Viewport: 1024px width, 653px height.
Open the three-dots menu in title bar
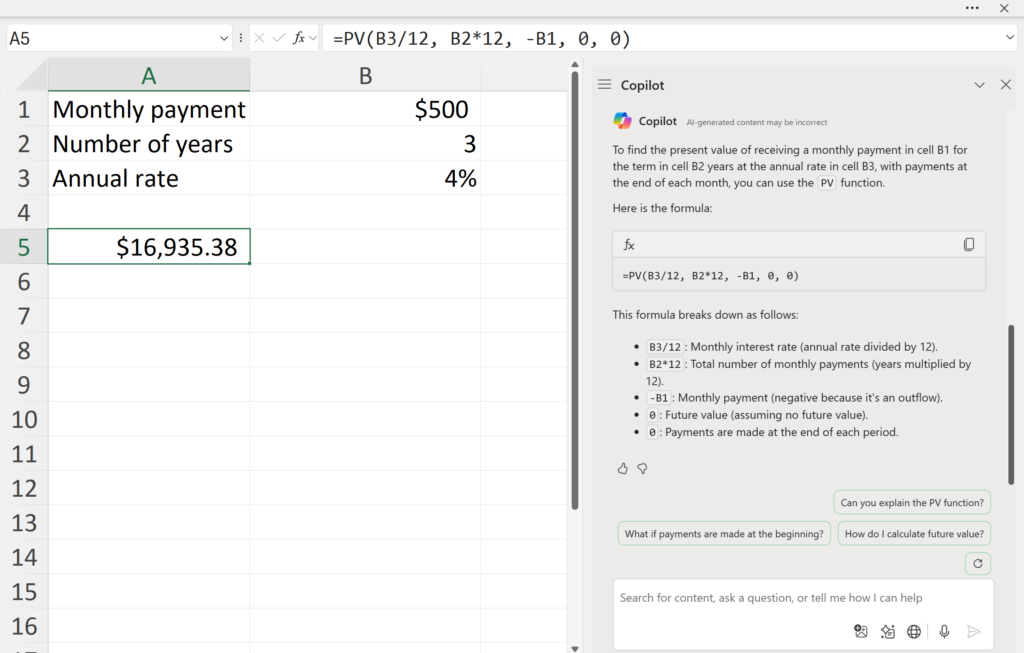coord(972,7)
